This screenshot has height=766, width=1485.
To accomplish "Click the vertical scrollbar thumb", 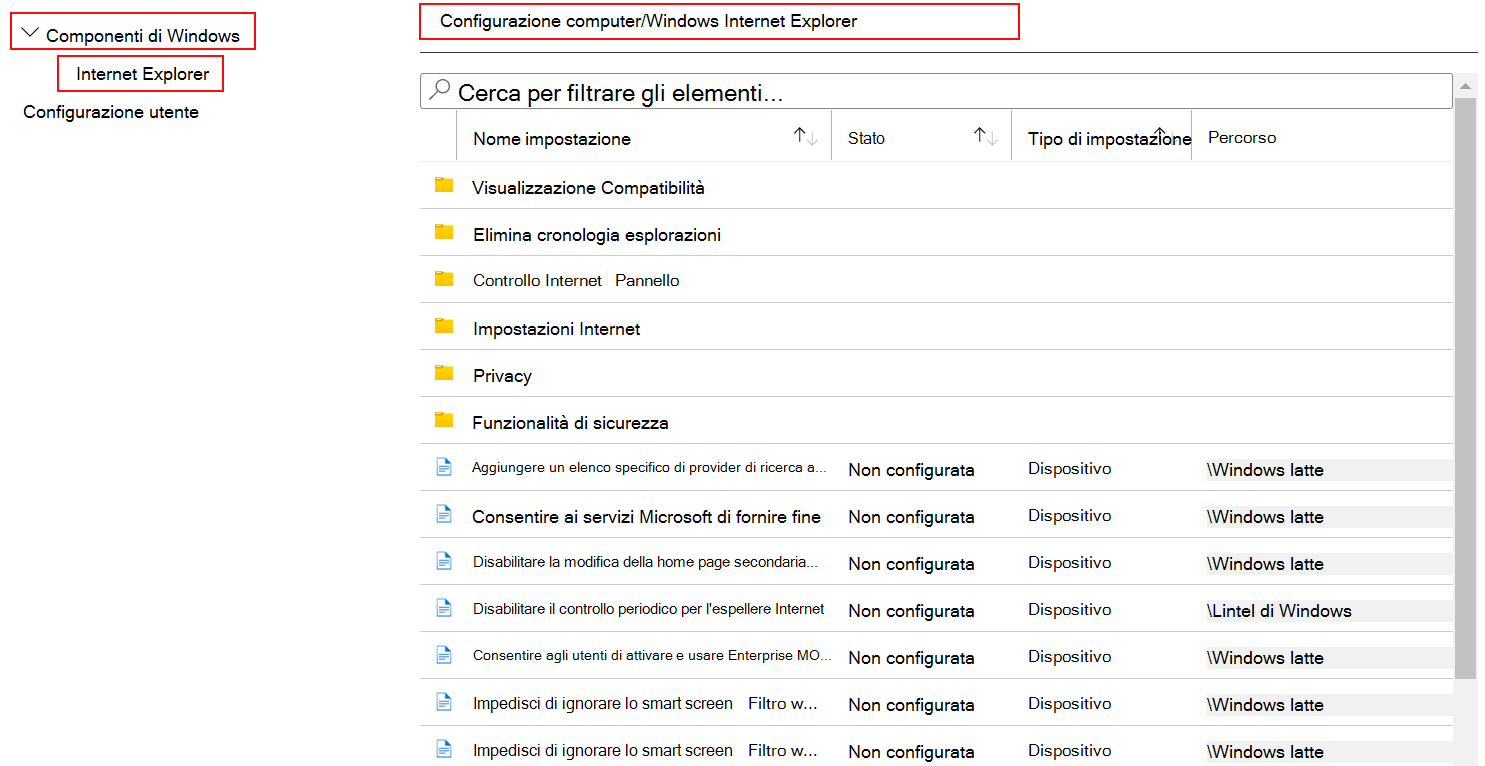I will (1465, 390).
